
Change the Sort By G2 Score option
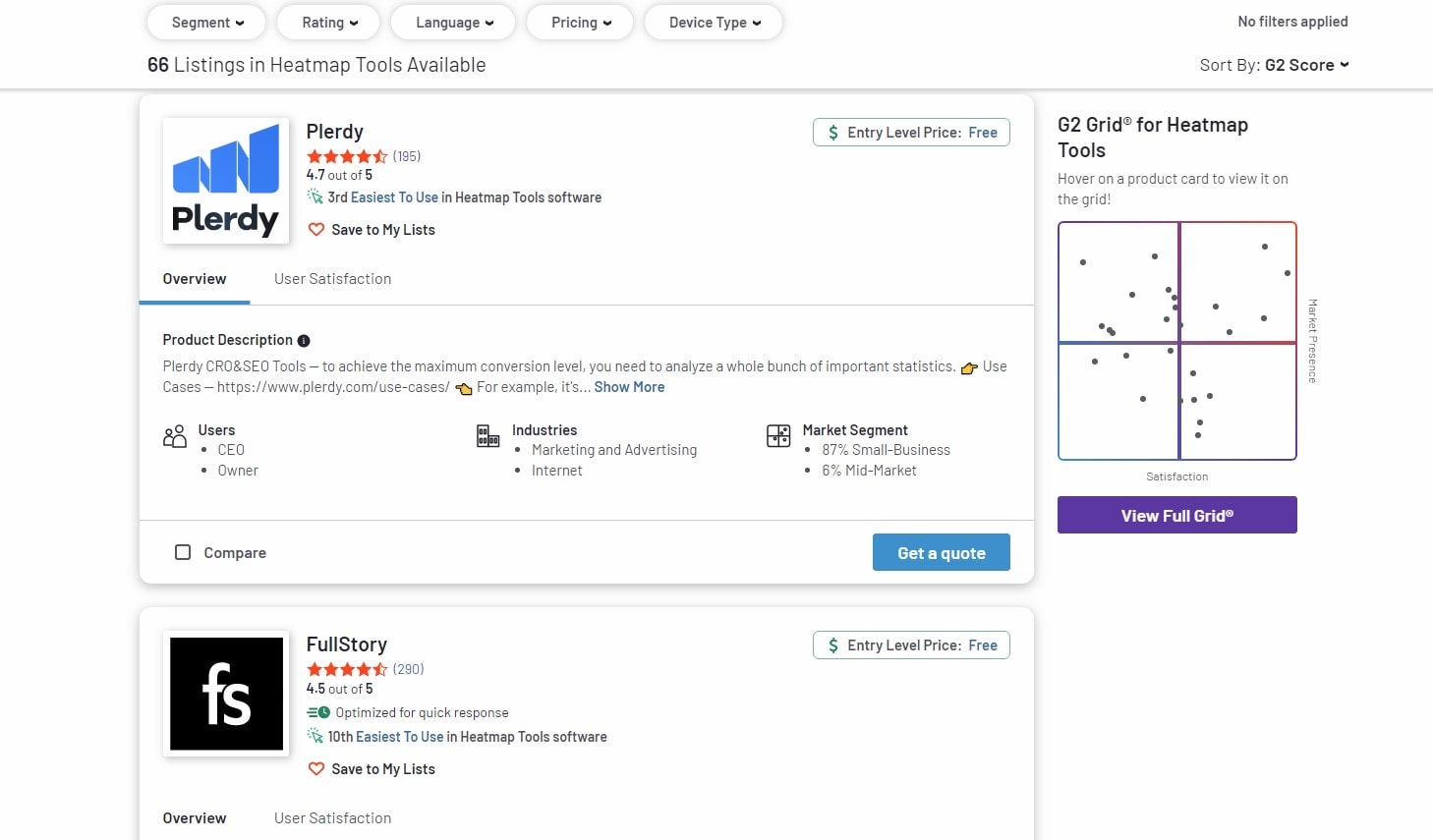pyautogui.click(x=1306, y=65)
